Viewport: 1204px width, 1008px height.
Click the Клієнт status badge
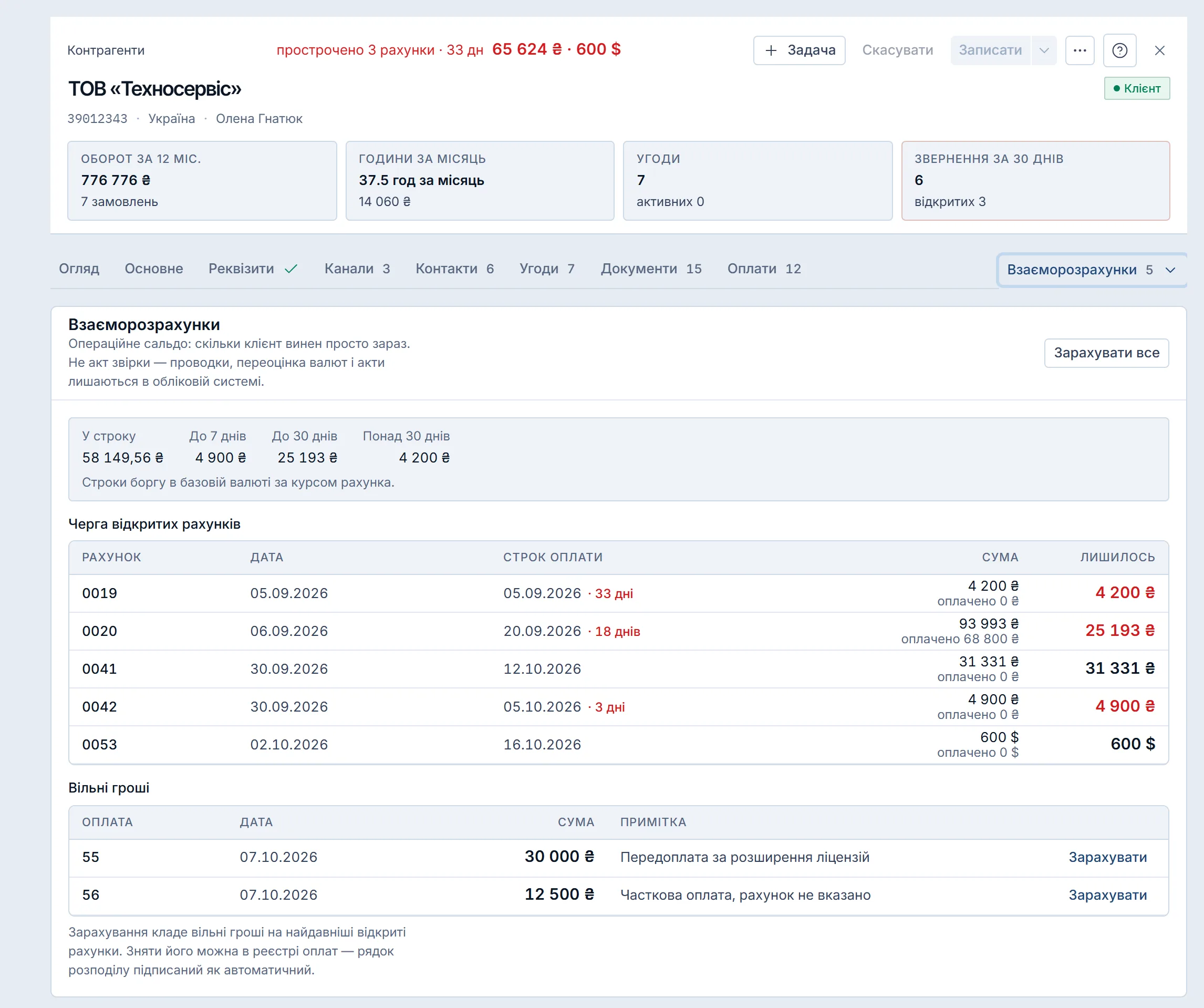[1137, 88]
